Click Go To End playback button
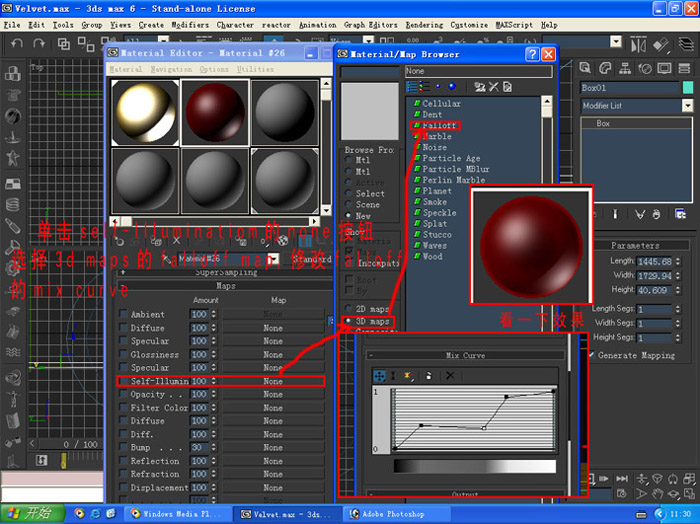The height and width of the screenshot is (524, 700). tap(621, 478)
